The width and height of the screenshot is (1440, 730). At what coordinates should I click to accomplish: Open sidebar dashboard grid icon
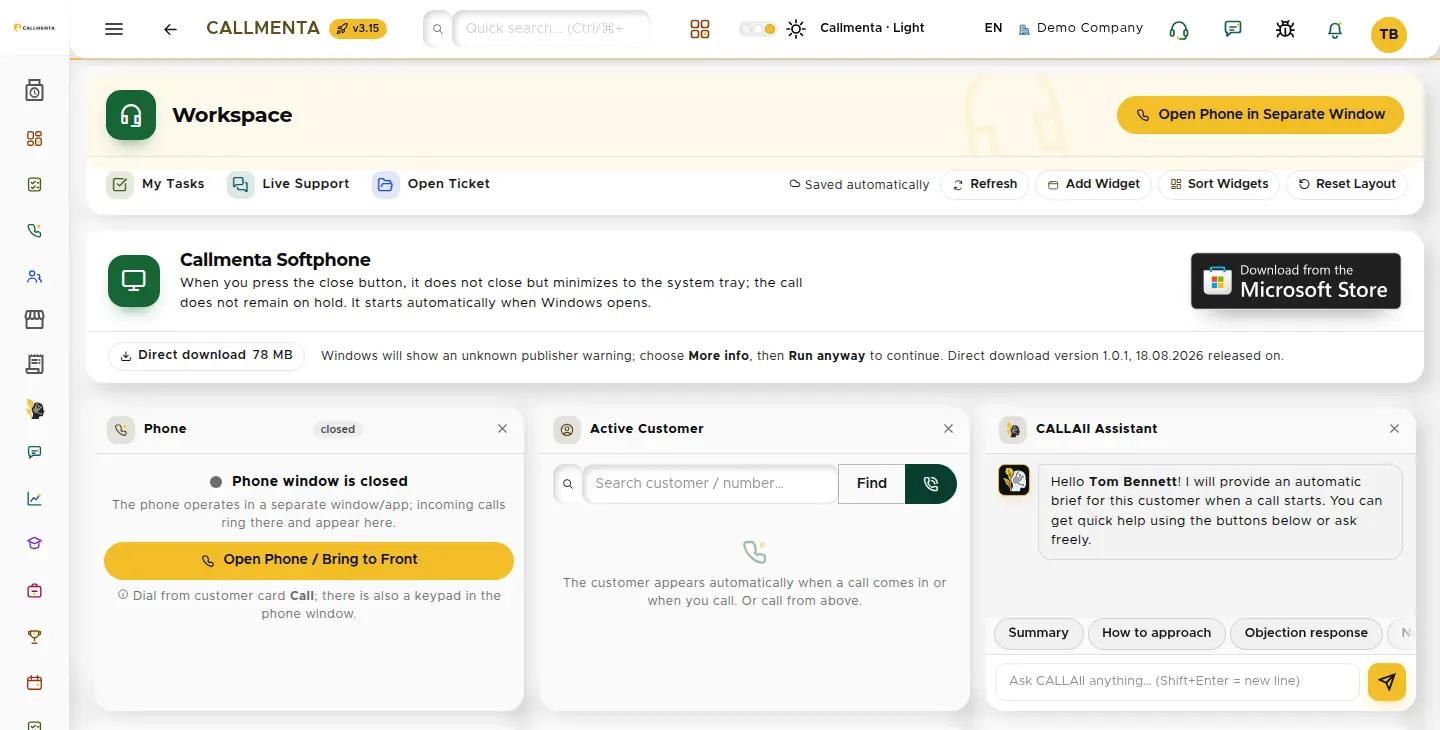35,139
